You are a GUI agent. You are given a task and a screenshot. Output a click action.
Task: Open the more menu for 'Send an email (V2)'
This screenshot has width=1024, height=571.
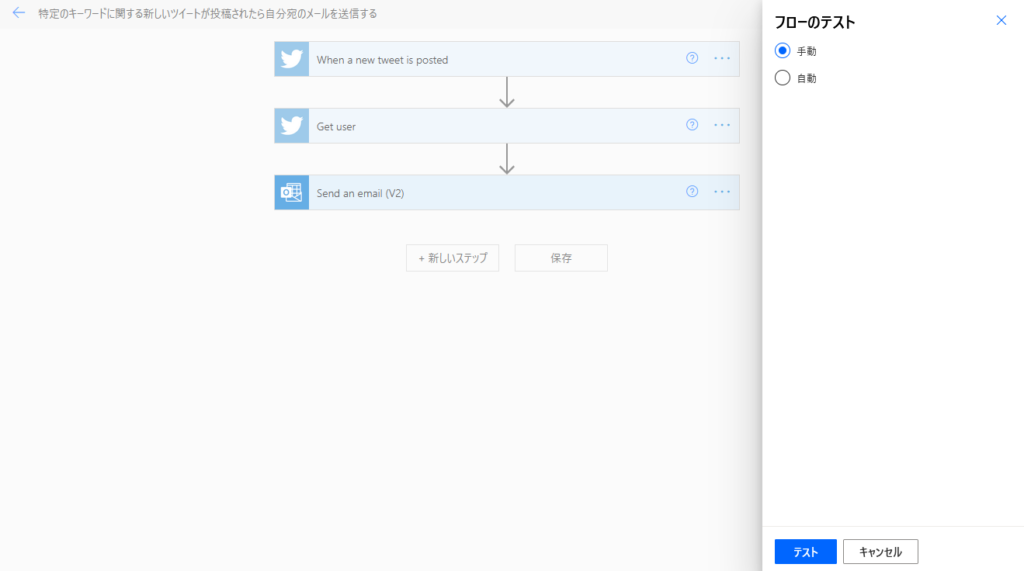(x=722, y=192)
